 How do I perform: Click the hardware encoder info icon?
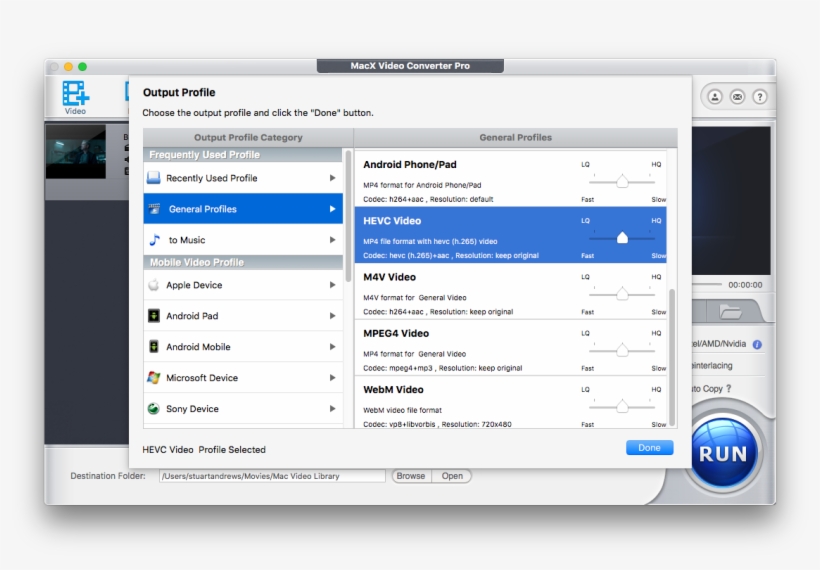click(x=757, y=344)
